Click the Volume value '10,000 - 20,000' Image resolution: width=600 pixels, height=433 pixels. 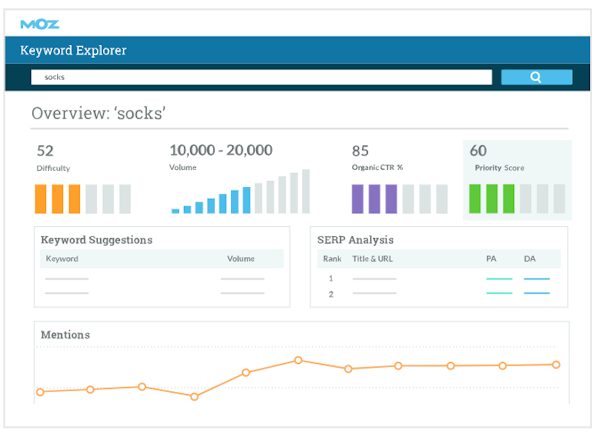pos(221,150)
